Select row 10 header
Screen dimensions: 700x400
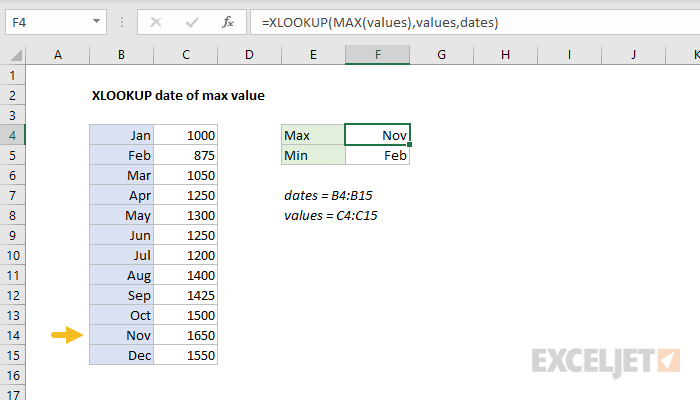(12, 255)
